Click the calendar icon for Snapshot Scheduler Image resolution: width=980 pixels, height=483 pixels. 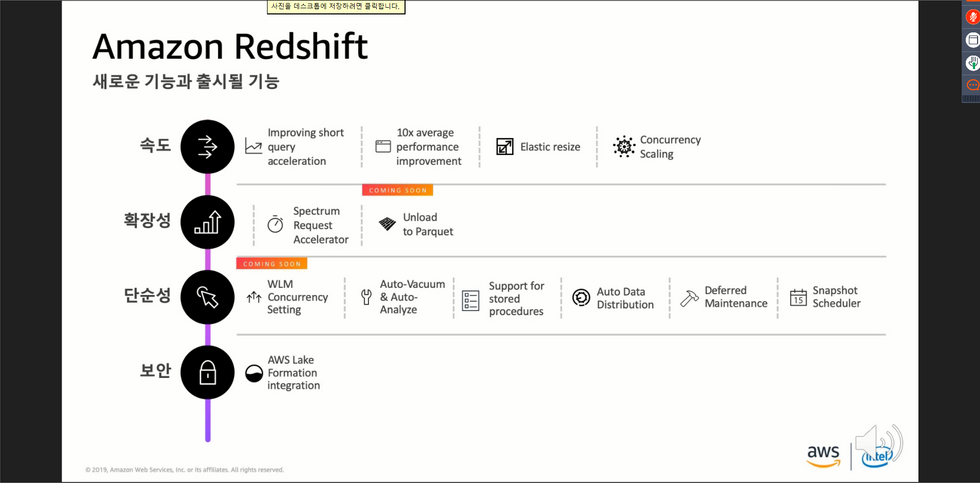[798, 297]
